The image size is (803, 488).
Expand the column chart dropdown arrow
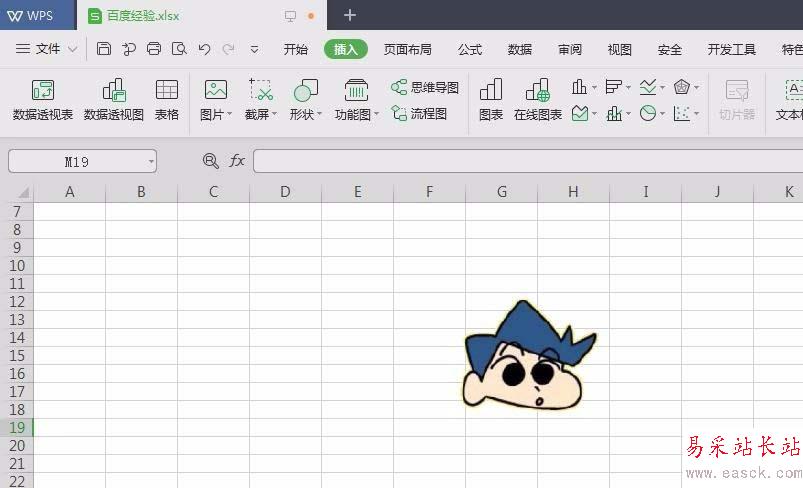tap(594, 88)
